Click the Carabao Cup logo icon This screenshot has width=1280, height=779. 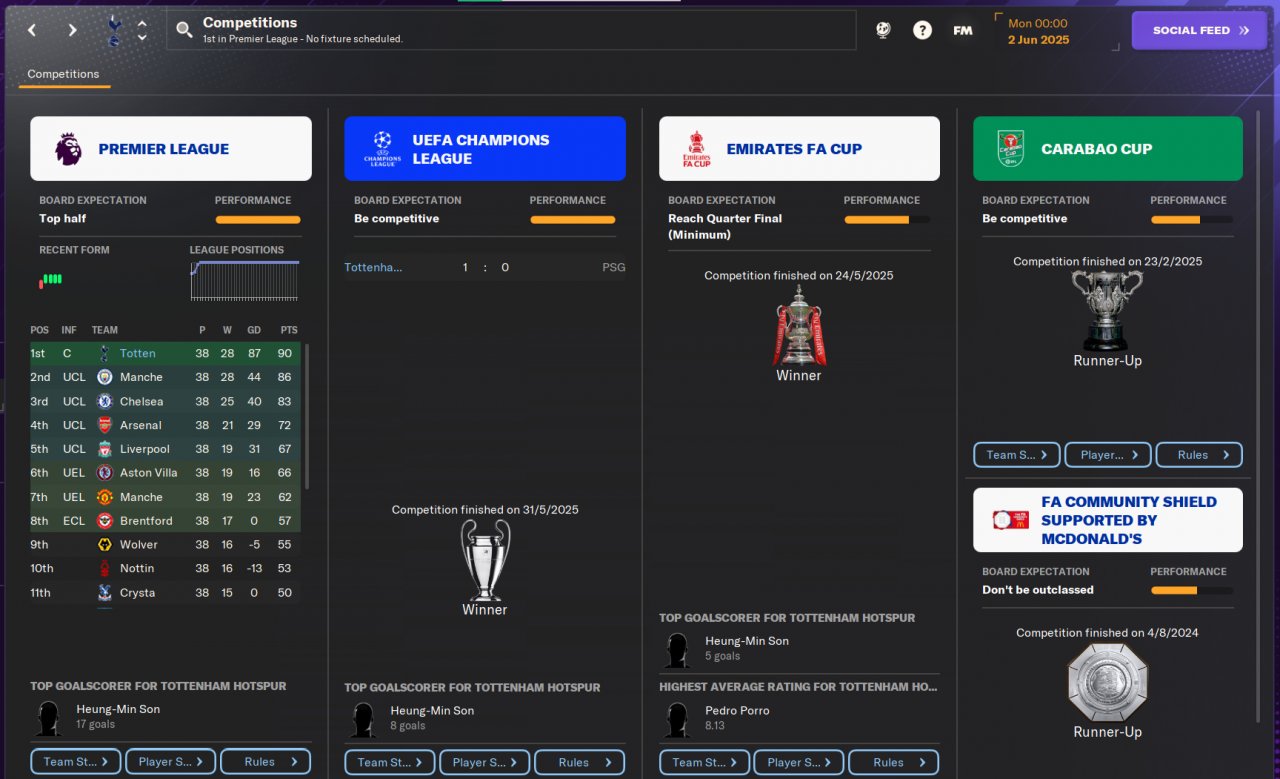pyautogui.click(x=1011, y=149)
